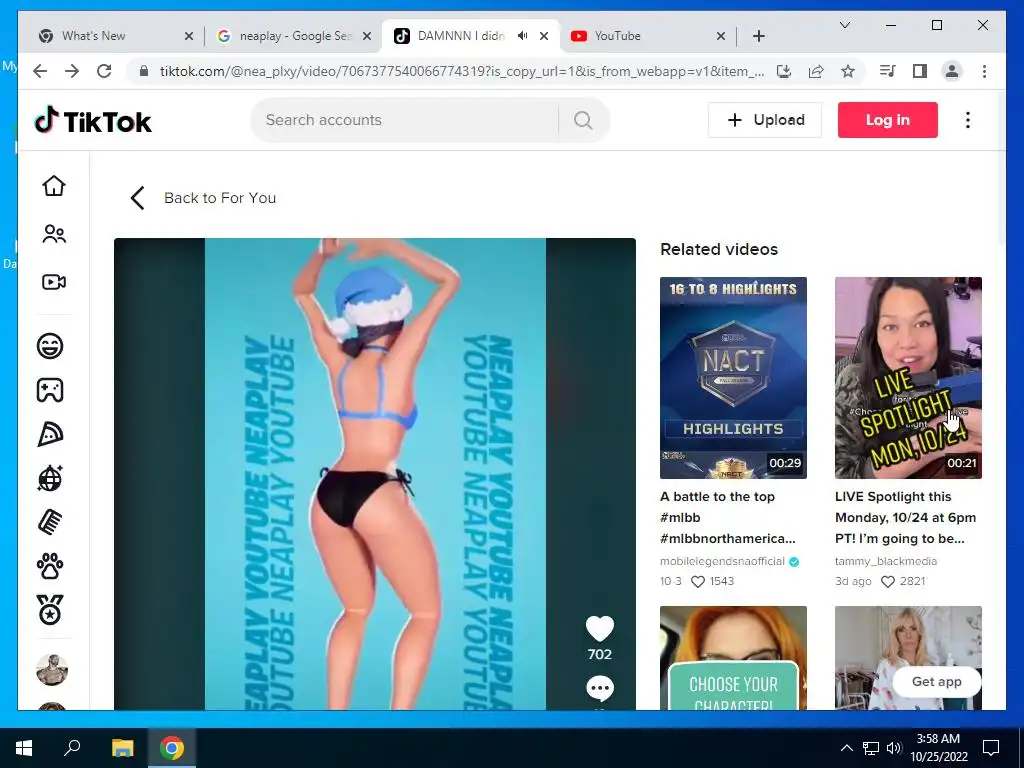Select the comedy smiley face category icon

50,345
